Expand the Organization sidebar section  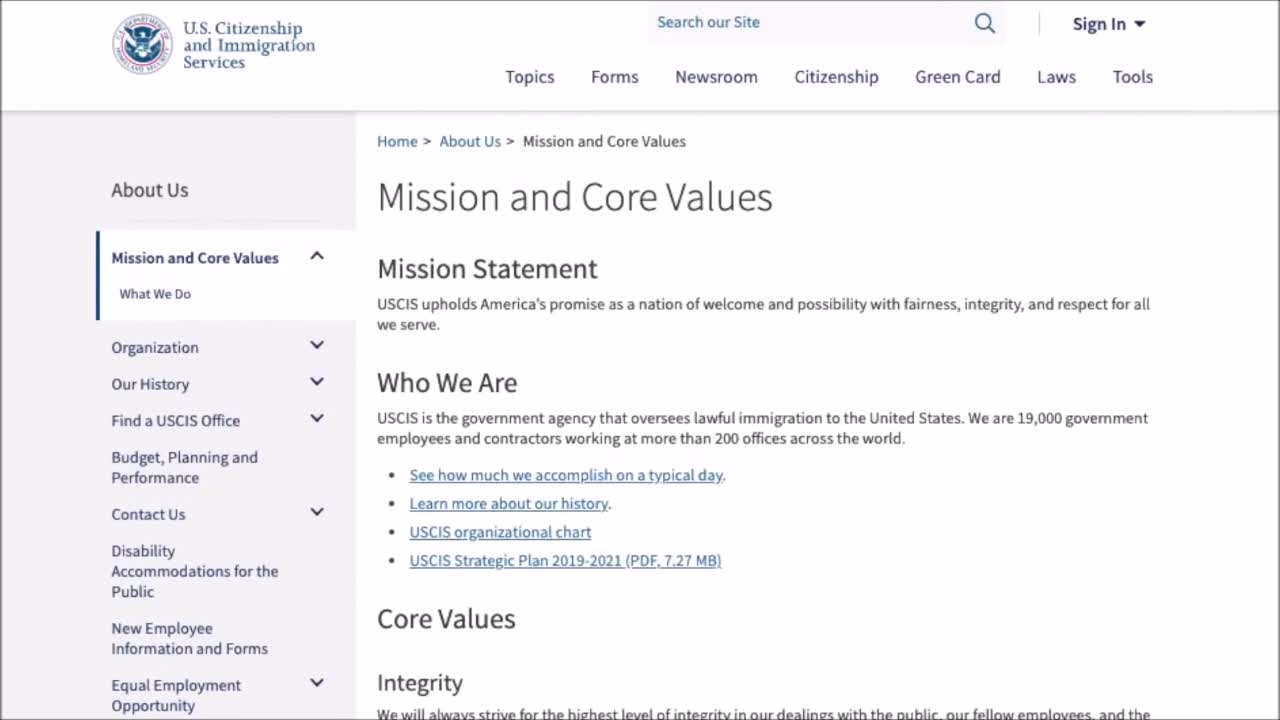click(317, 346)
